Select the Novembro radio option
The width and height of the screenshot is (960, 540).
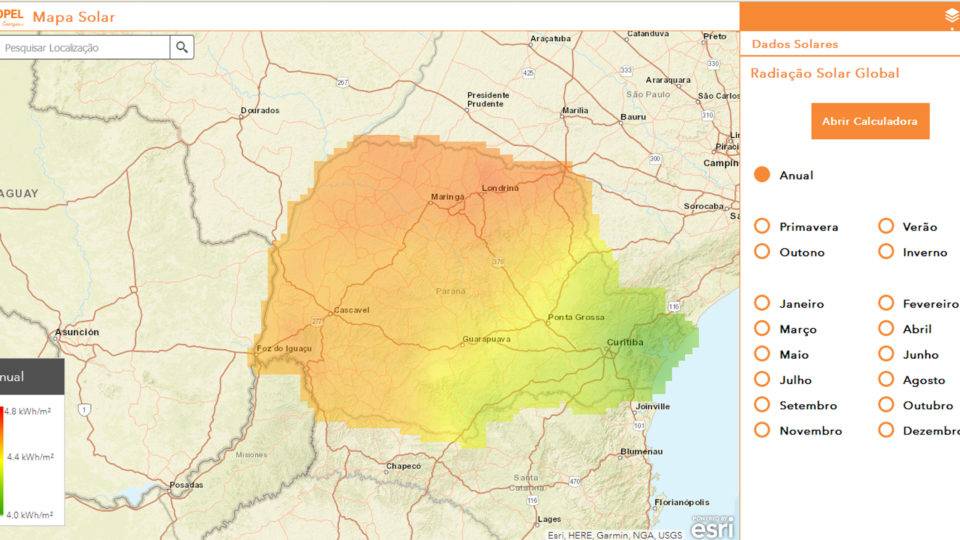[x=762, y=430]
